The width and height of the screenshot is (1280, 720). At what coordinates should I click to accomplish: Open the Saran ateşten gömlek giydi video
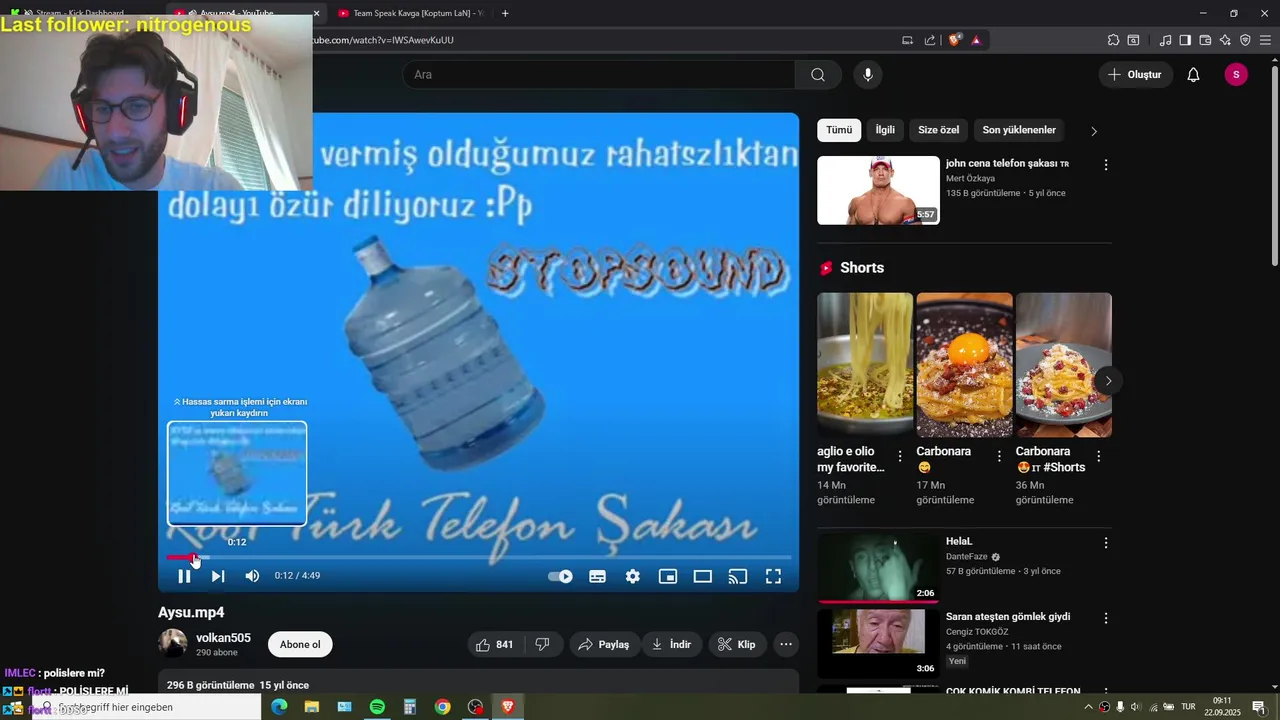[x=878, y=643]
